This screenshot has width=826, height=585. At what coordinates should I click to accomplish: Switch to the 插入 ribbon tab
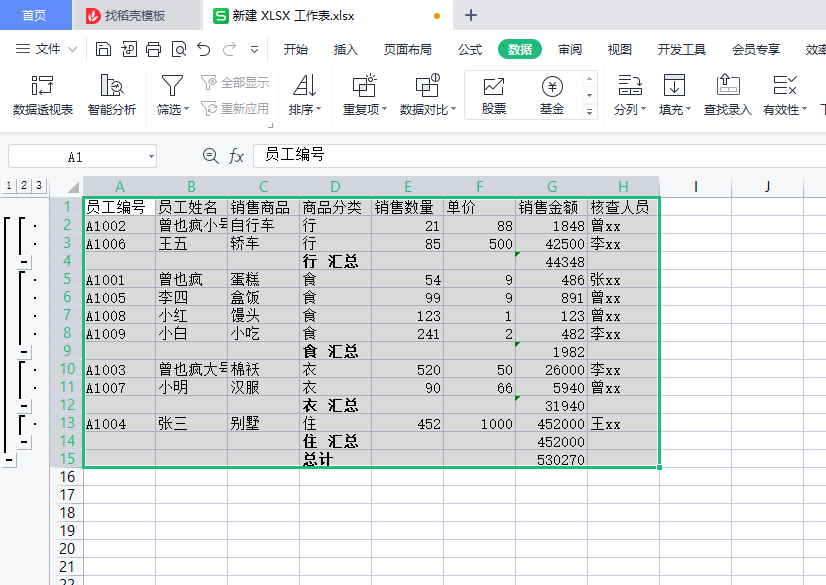346,49
